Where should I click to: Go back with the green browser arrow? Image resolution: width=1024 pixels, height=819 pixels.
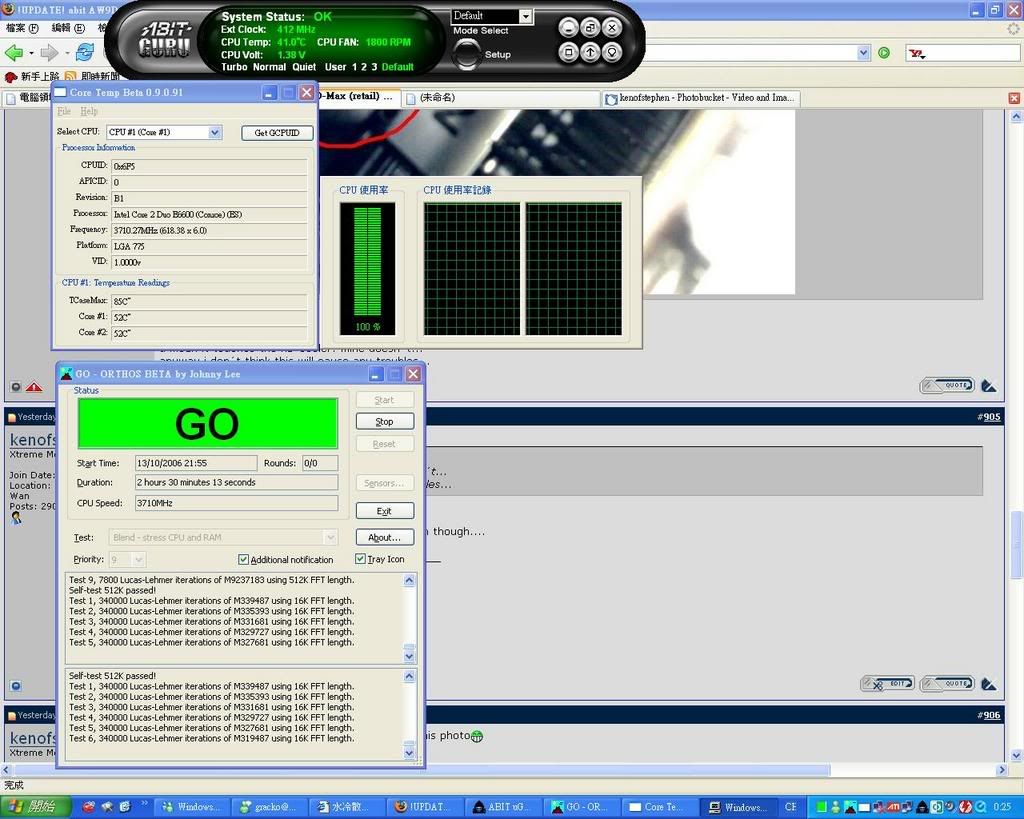[x=14, y=52]
